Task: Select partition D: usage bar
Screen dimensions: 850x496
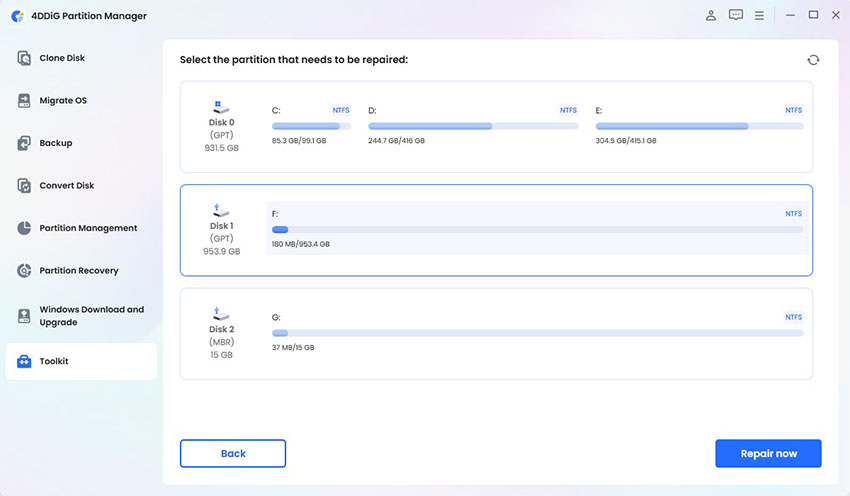Action: [473, 126]
